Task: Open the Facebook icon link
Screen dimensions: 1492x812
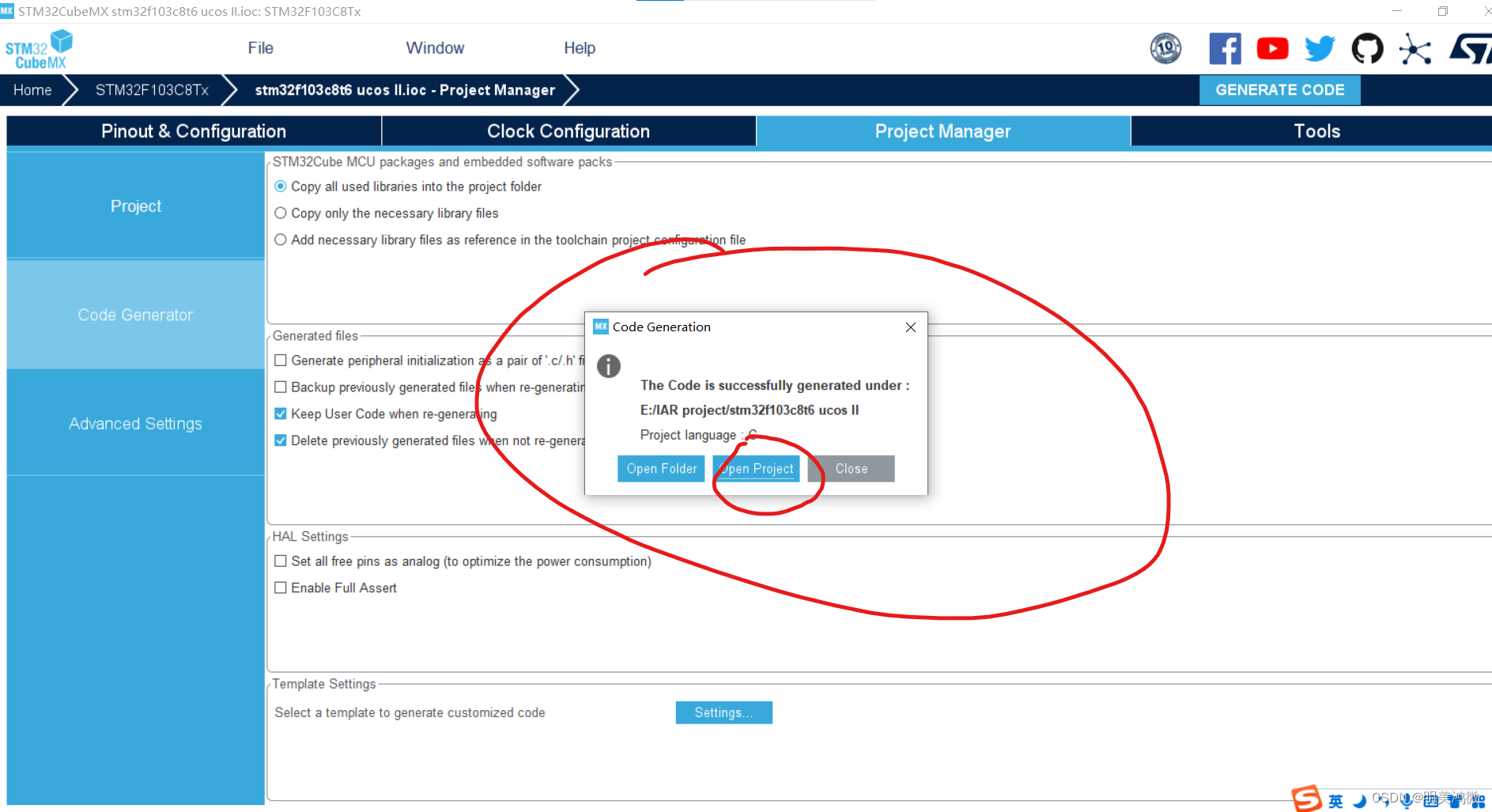Action: pos(1225,49)
